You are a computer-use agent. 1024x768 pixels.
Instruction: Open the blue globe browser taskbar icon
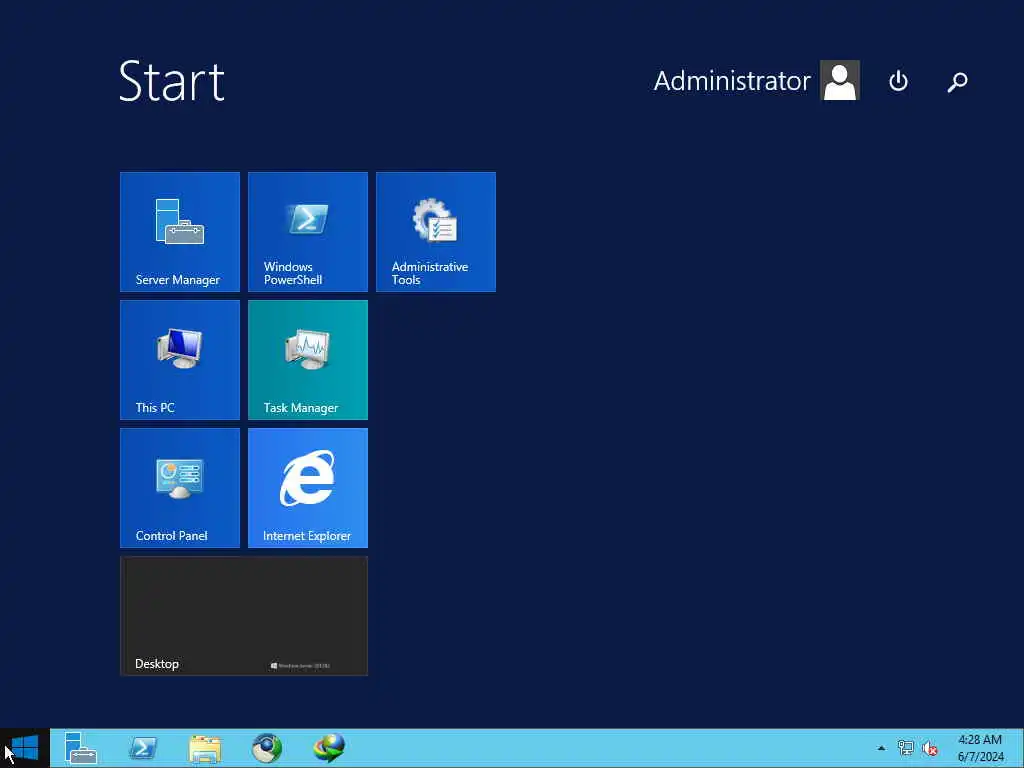tap(267, 748)
